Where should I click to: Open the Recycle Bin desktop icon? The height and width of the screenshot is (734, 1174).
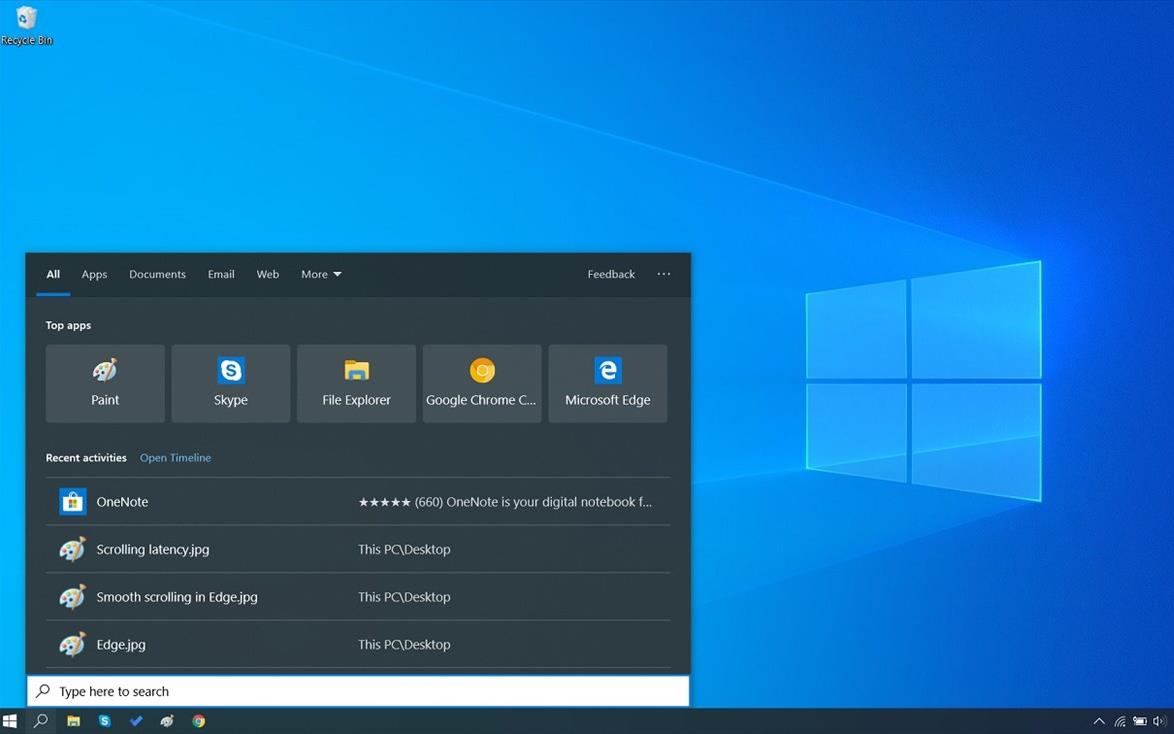27,25
